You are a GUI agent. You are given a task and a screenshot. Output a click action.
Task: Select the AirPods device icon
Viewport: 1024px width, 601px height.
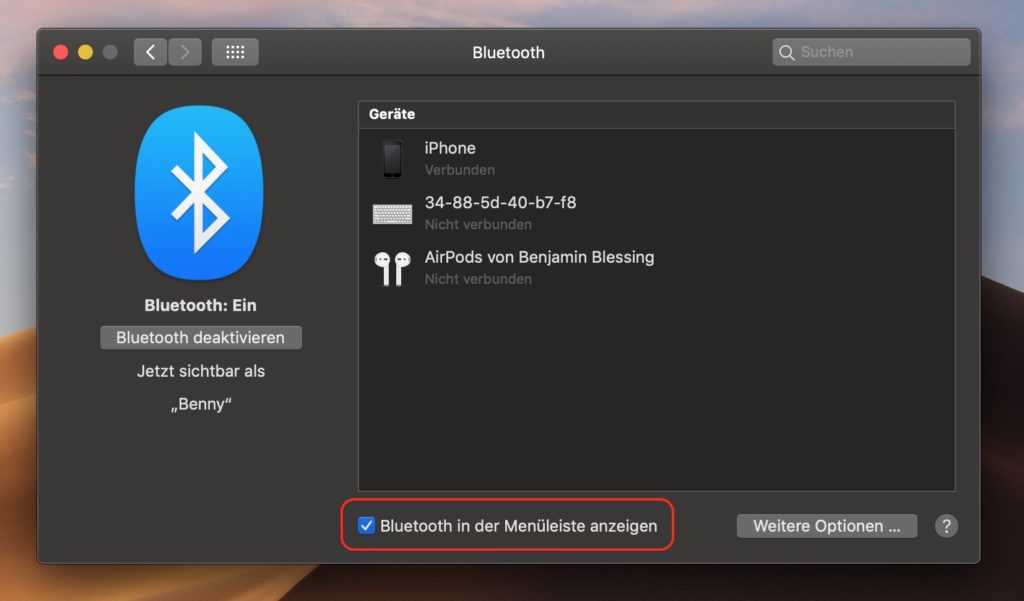pos(392,268)
